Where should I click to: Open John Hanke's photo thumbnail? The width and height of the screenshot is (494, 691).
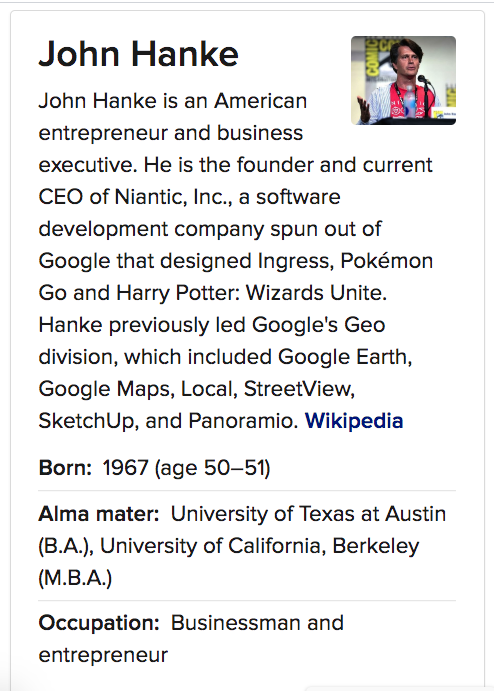[403, 80]
